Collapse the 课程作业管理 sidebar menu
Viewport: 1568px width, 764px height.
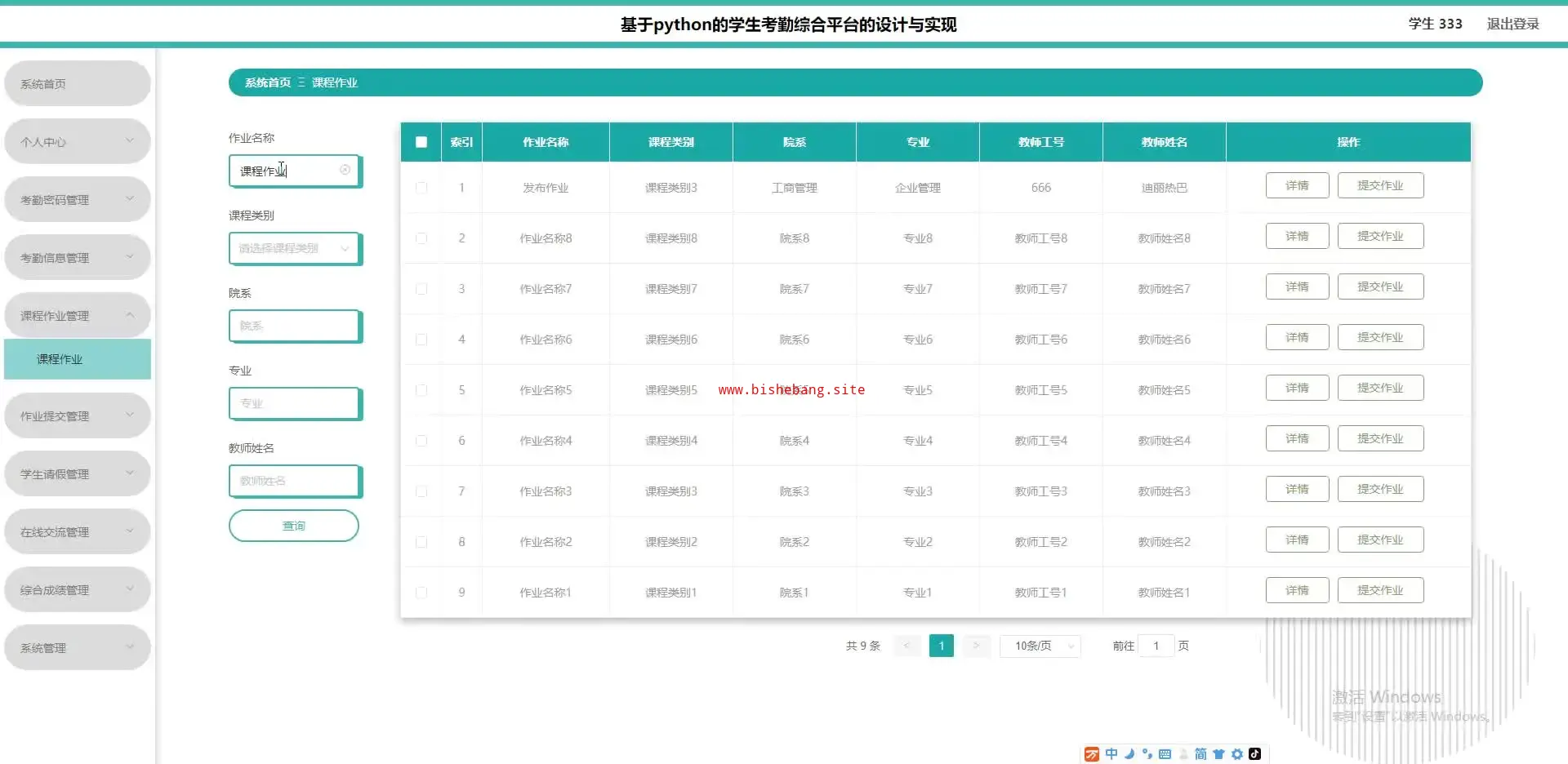[78, 315]
